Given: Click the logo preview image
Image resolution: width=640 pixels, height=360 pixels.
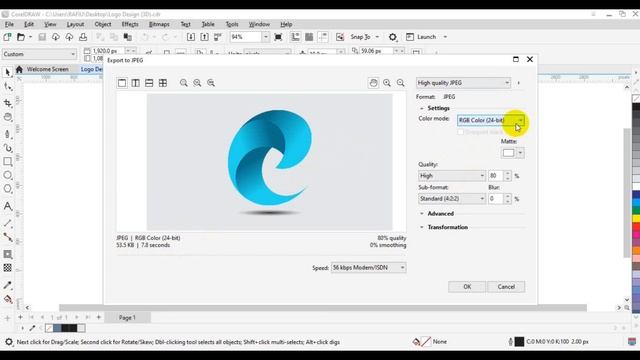Looking at the screenshot, I should coord(269,162).
